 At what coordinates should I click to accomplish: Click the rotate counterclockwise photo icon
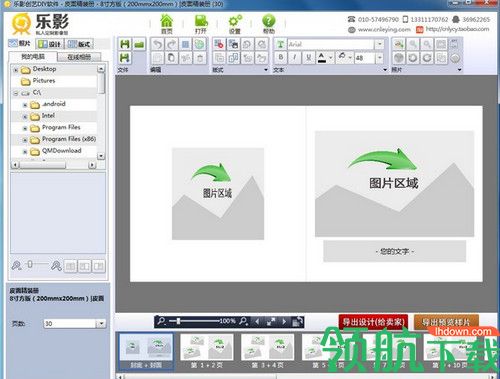(x=413, y=58)
